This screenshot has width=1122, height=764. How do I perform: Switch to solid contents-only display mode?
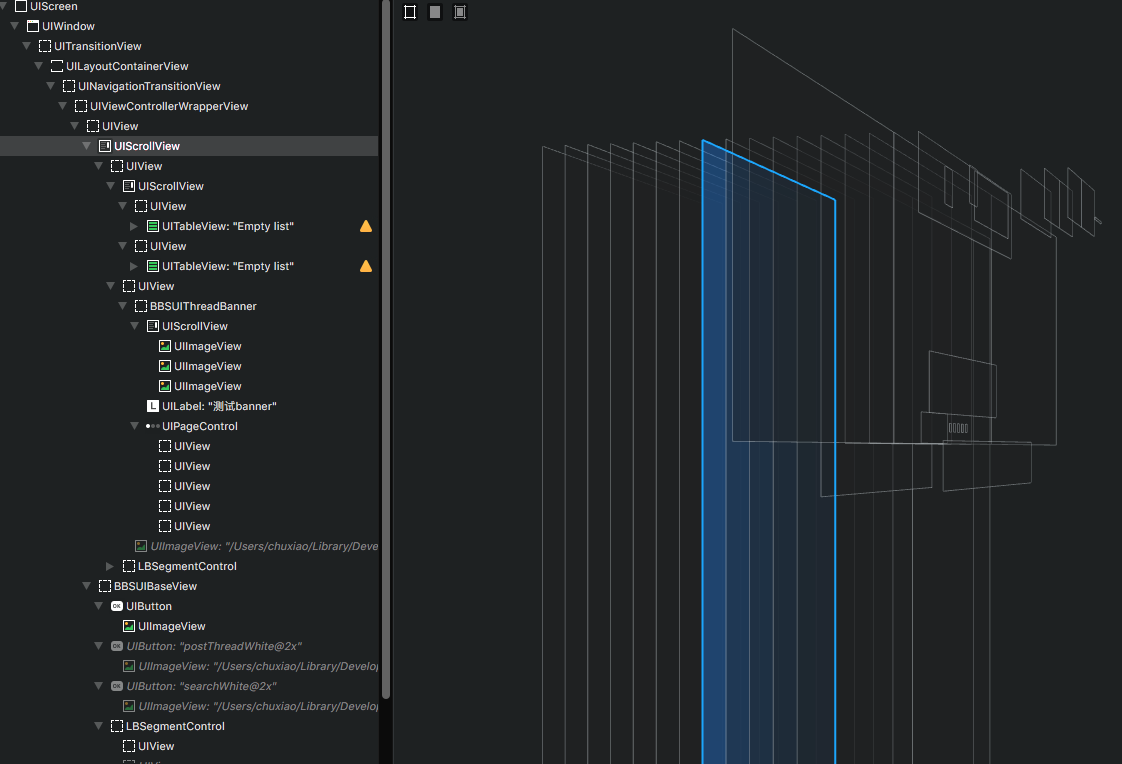tap(435, 12)
